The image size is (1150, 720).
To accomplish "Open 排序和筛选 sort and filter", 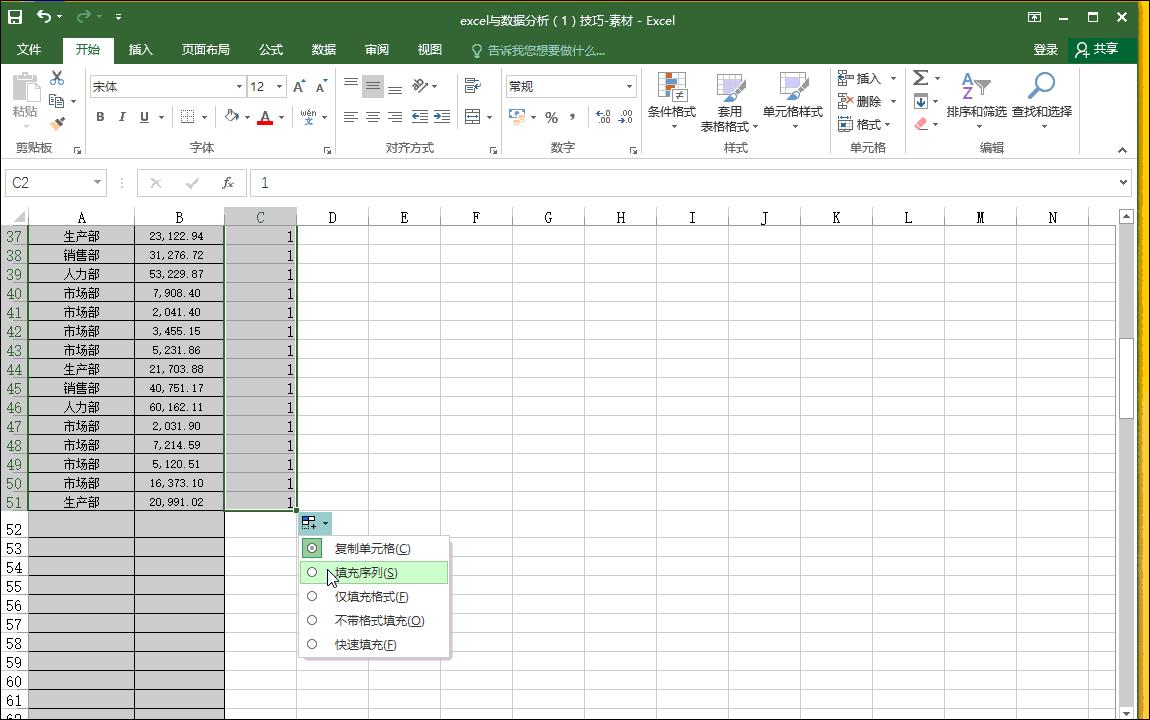I will pos(976,101).
